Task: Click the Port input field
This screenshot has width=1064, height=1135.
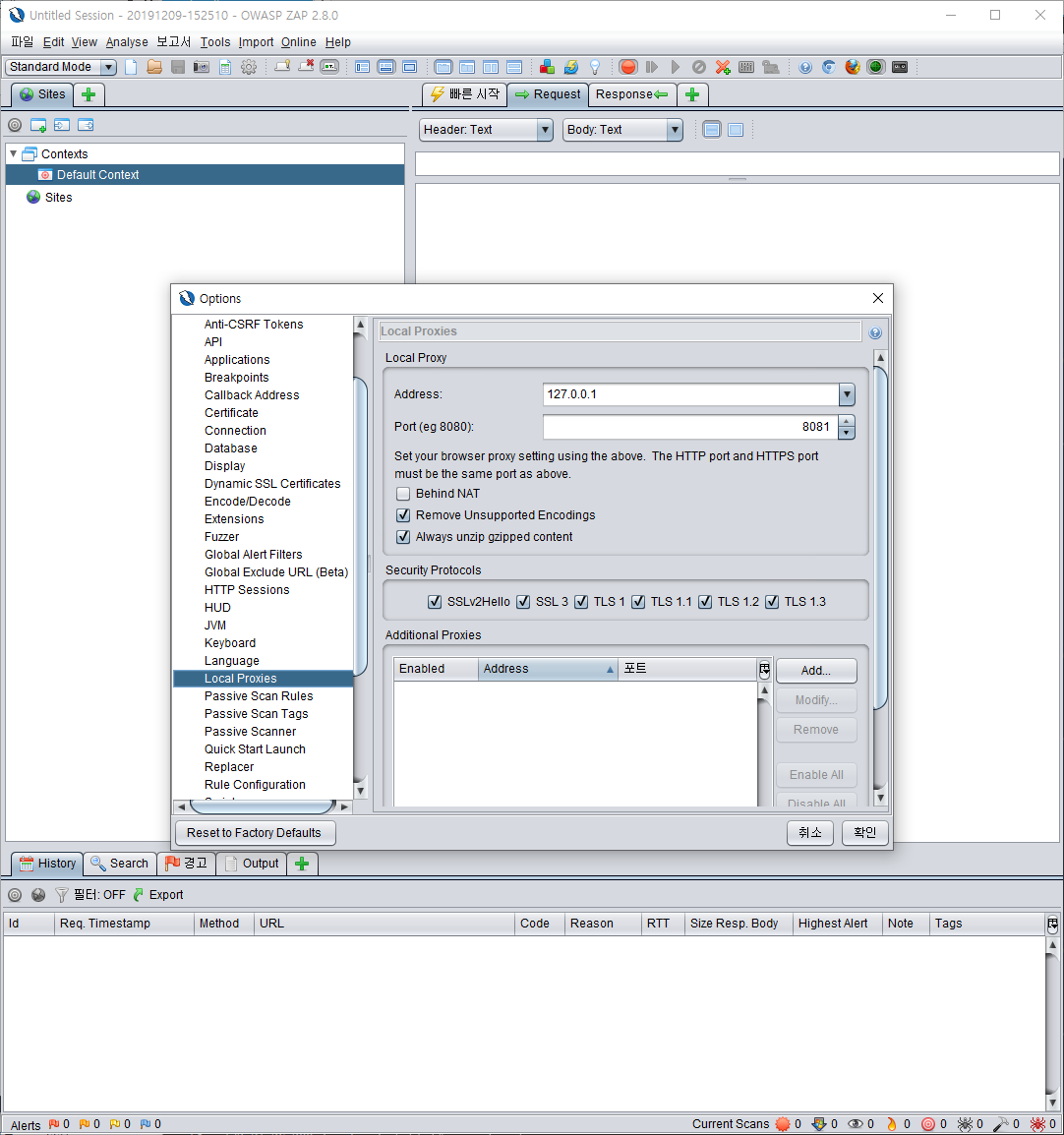Action: tap(690, 427)
